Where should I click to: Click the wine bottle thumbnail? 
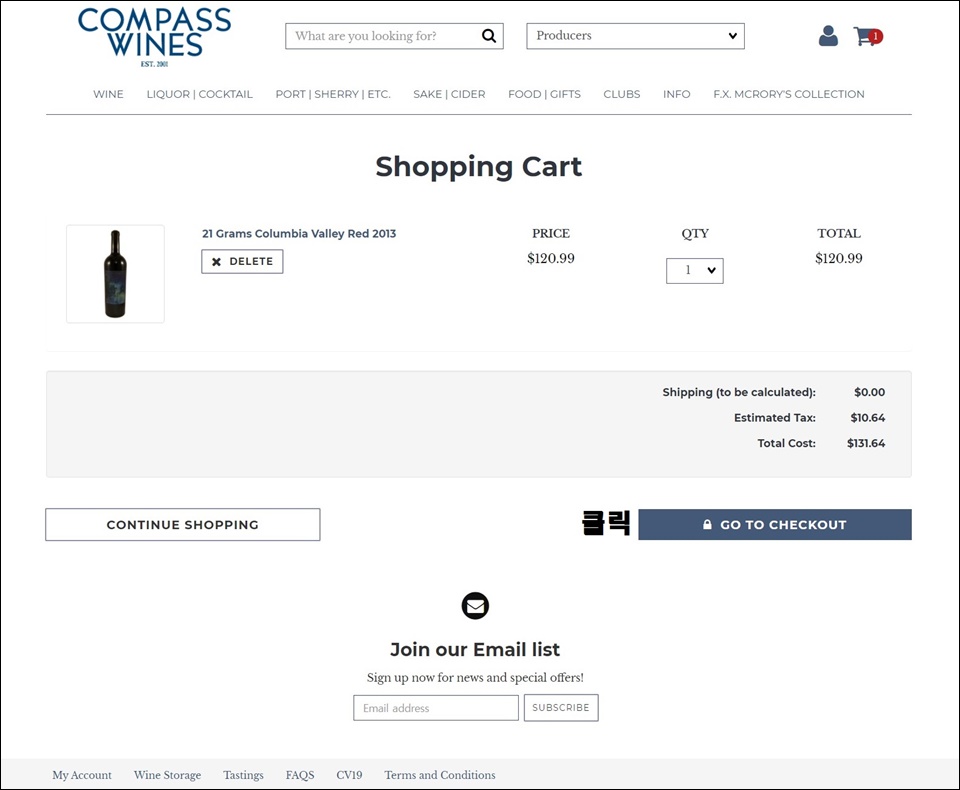tap(115, 274)
